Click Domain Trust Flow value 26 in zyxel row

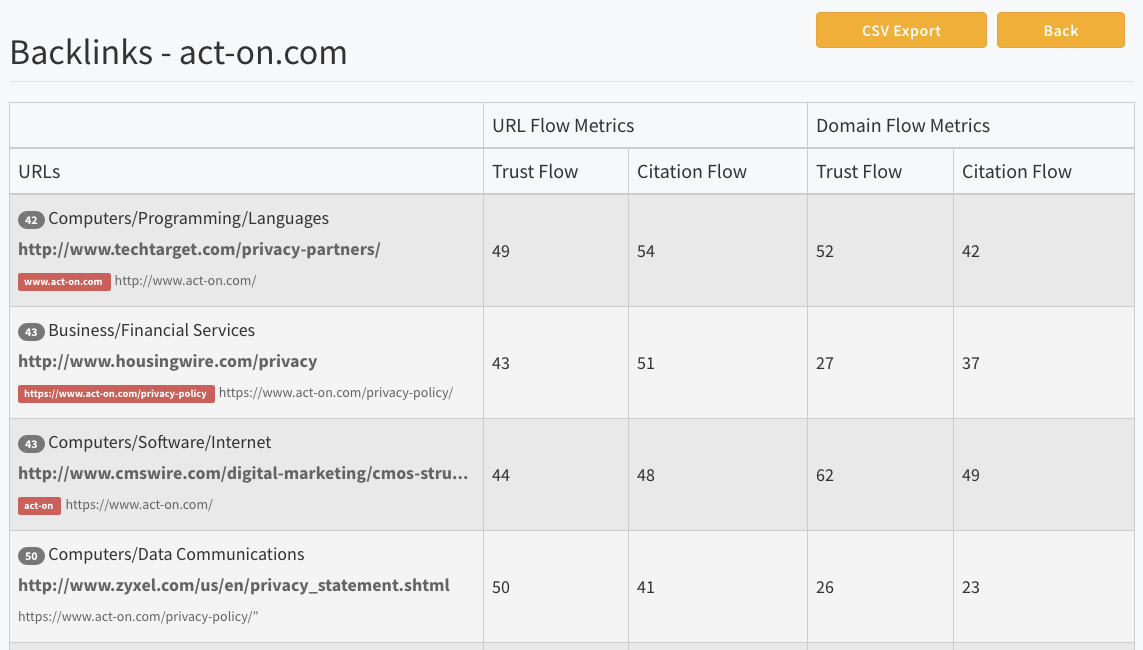825,587
